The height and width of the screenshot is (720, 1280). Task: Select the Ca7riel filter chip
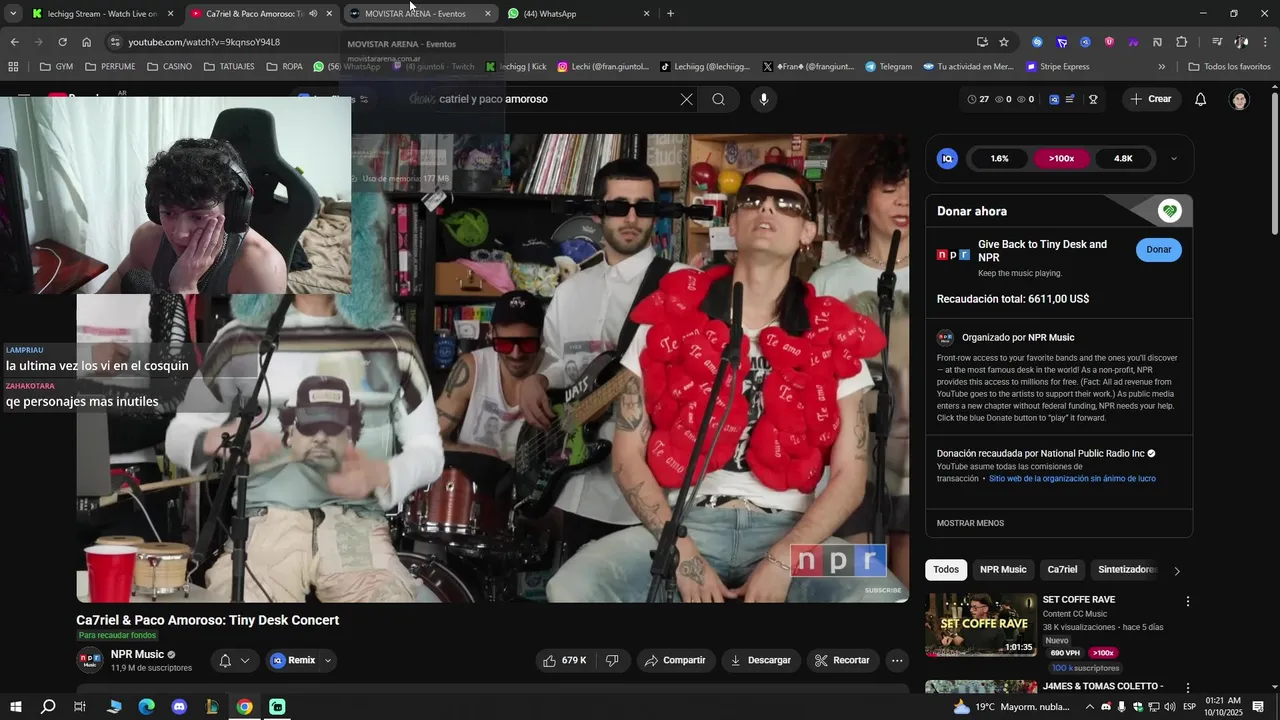[x=1062, y=570]
